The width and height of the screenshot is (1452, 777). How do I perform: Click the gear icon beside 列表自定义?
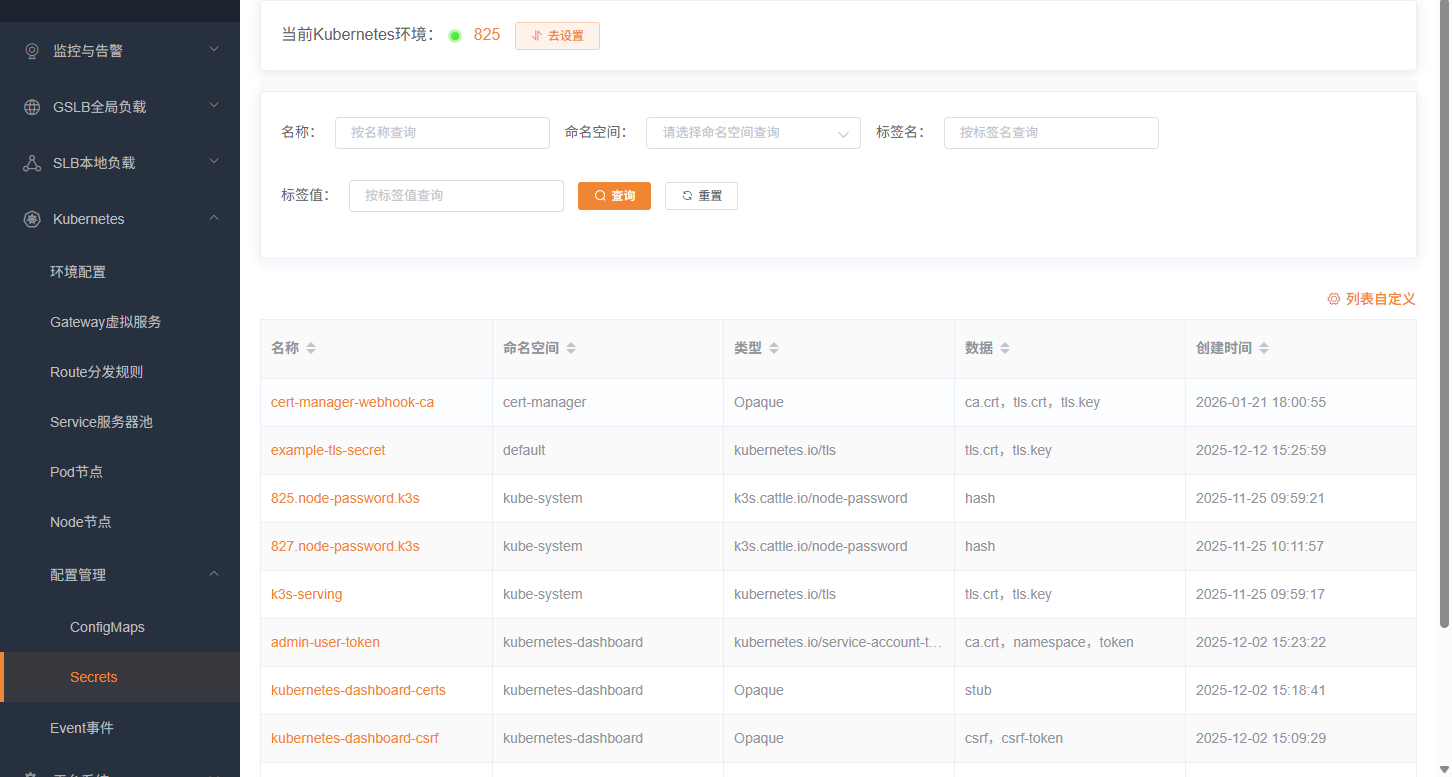tap(1333, 299)
